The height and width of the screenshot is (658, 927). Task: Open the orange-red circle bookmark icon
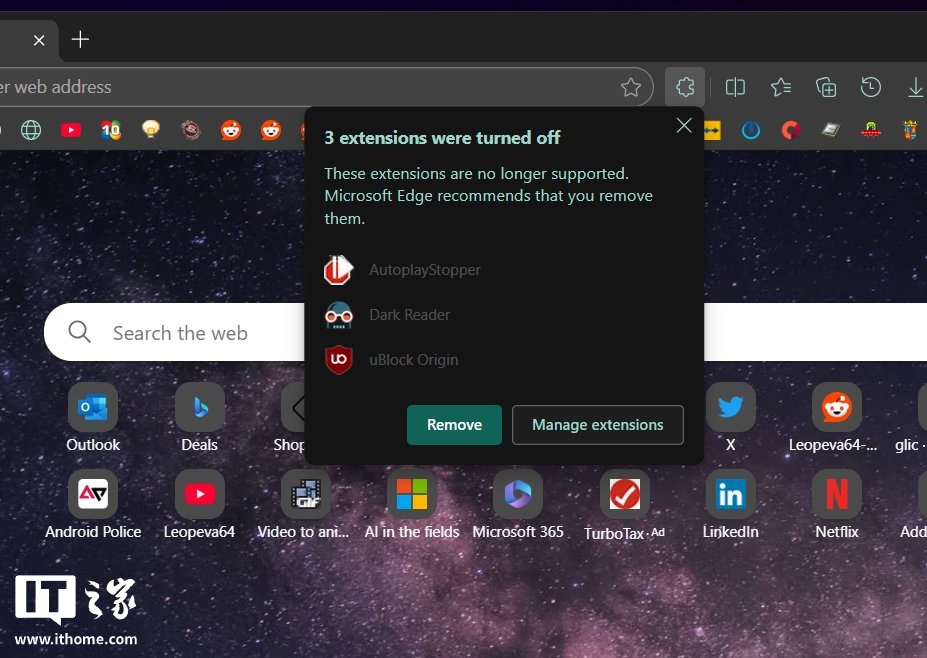[790, 129]
